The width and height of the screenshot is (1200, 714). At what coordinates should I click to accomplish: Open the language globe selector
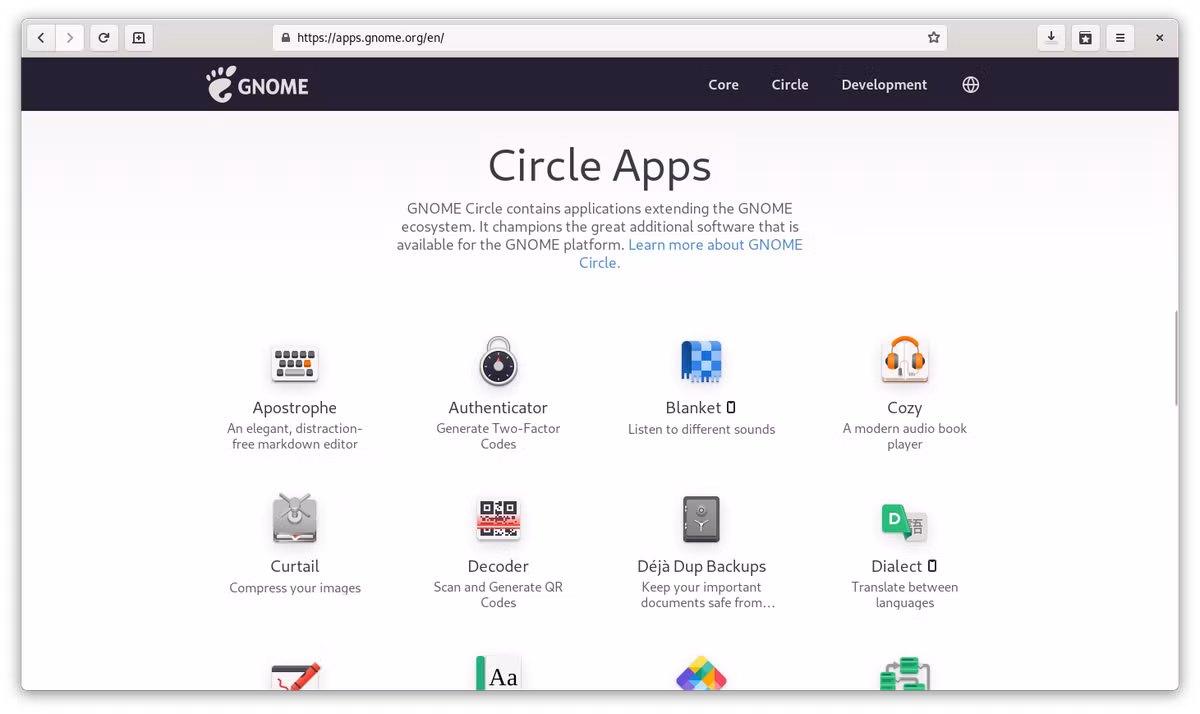pos(970,85)
